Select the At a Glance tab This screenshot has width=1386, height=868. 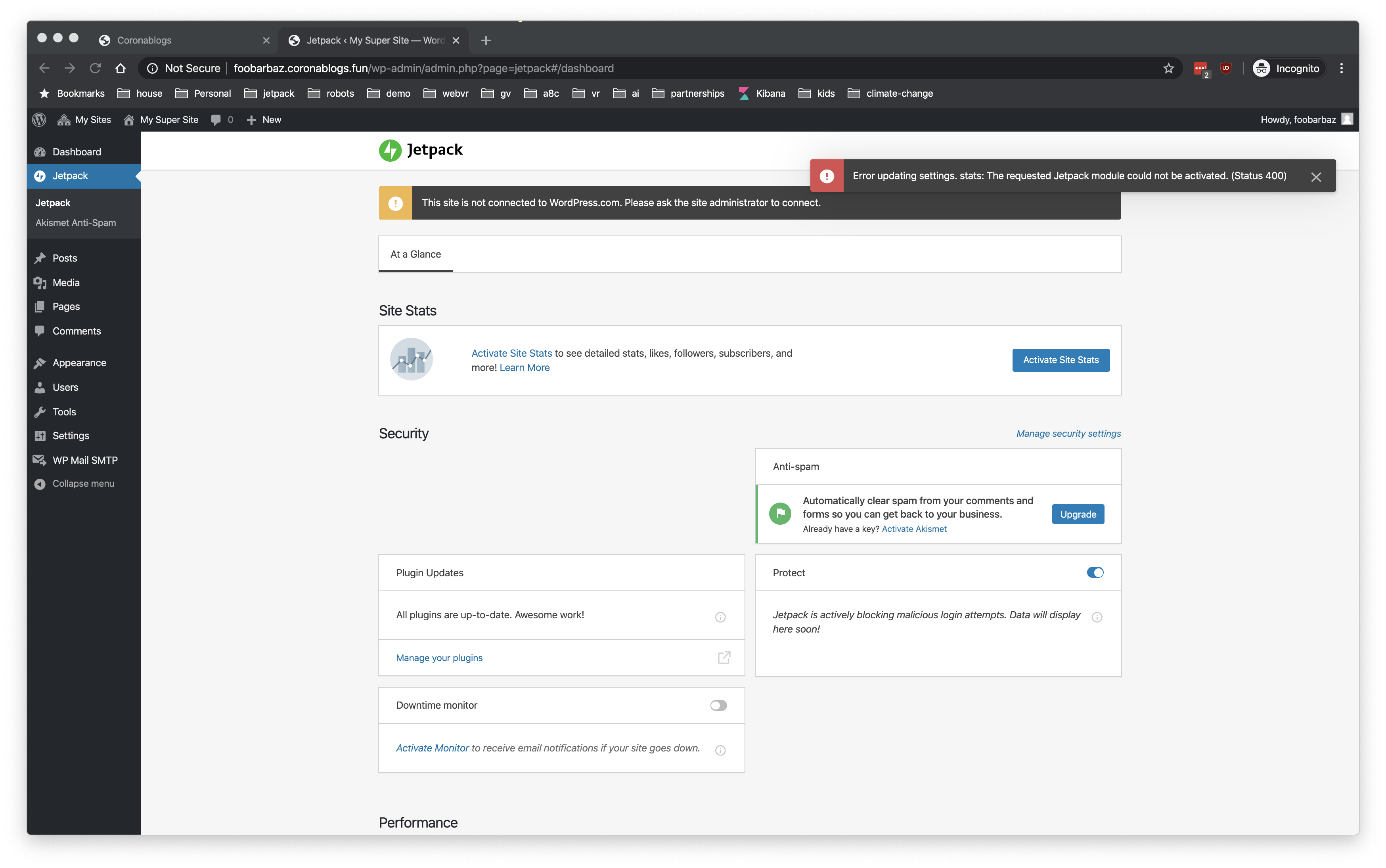pos(416,254)
